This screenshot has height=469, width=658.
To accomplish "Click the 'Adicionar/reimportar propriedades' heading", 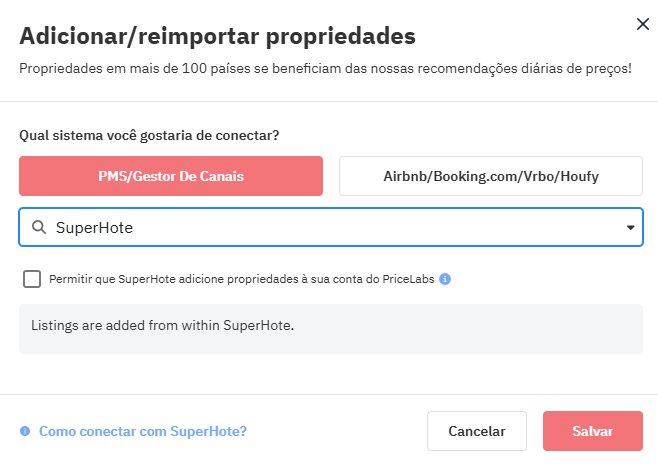I will [x=217, y=37].
